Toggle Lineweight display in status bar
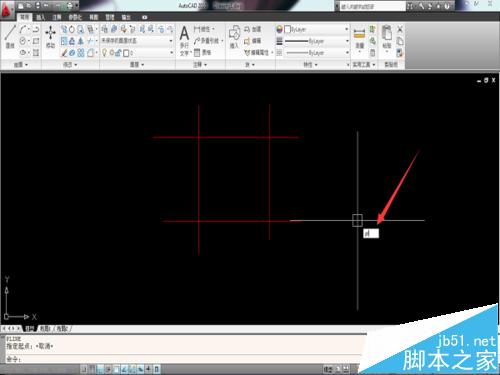This screenshot has width=500, height=375. [x=148, y=369]
